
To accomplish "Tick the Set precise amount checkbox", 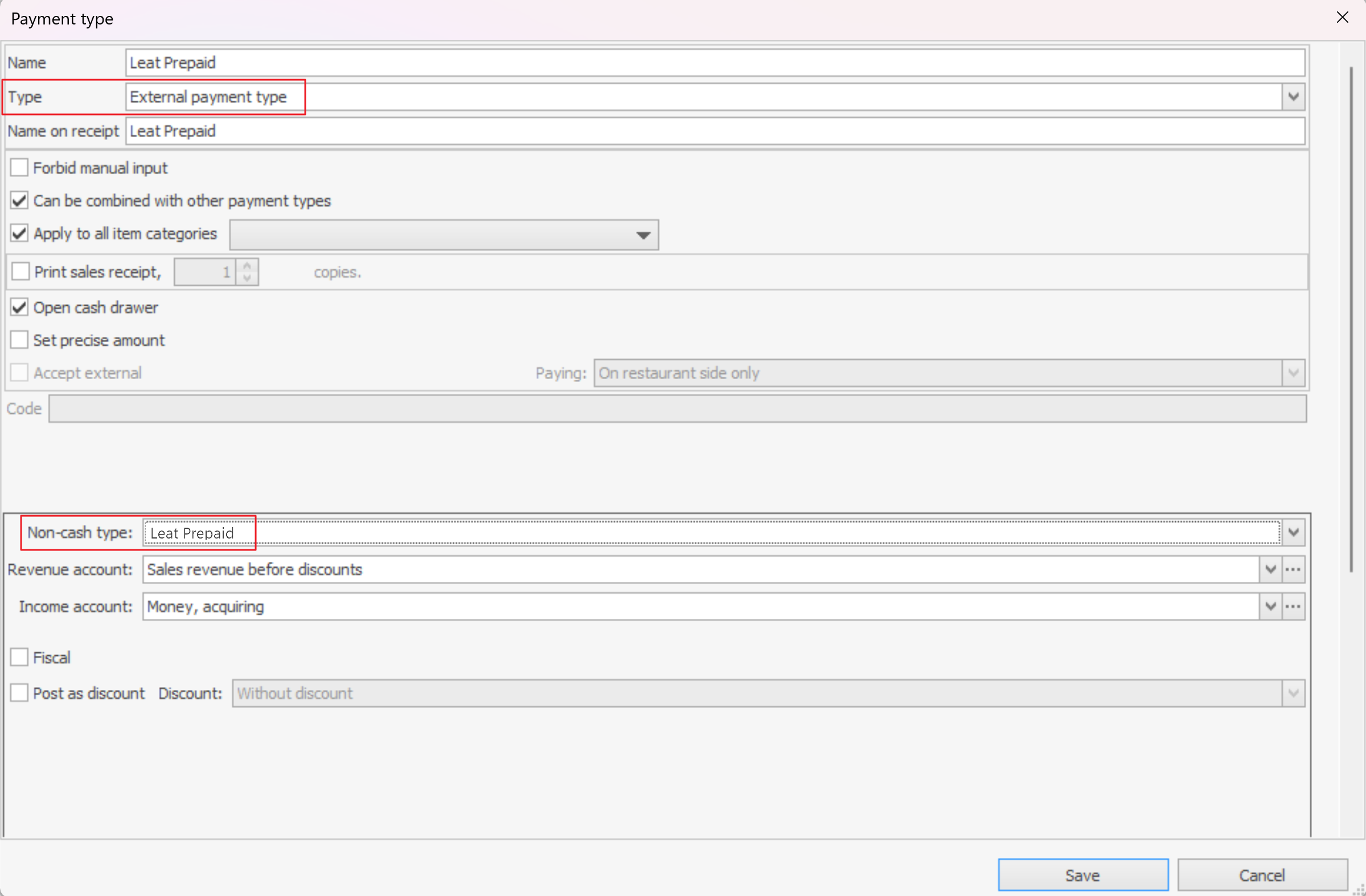I will [x=19, y=340].
